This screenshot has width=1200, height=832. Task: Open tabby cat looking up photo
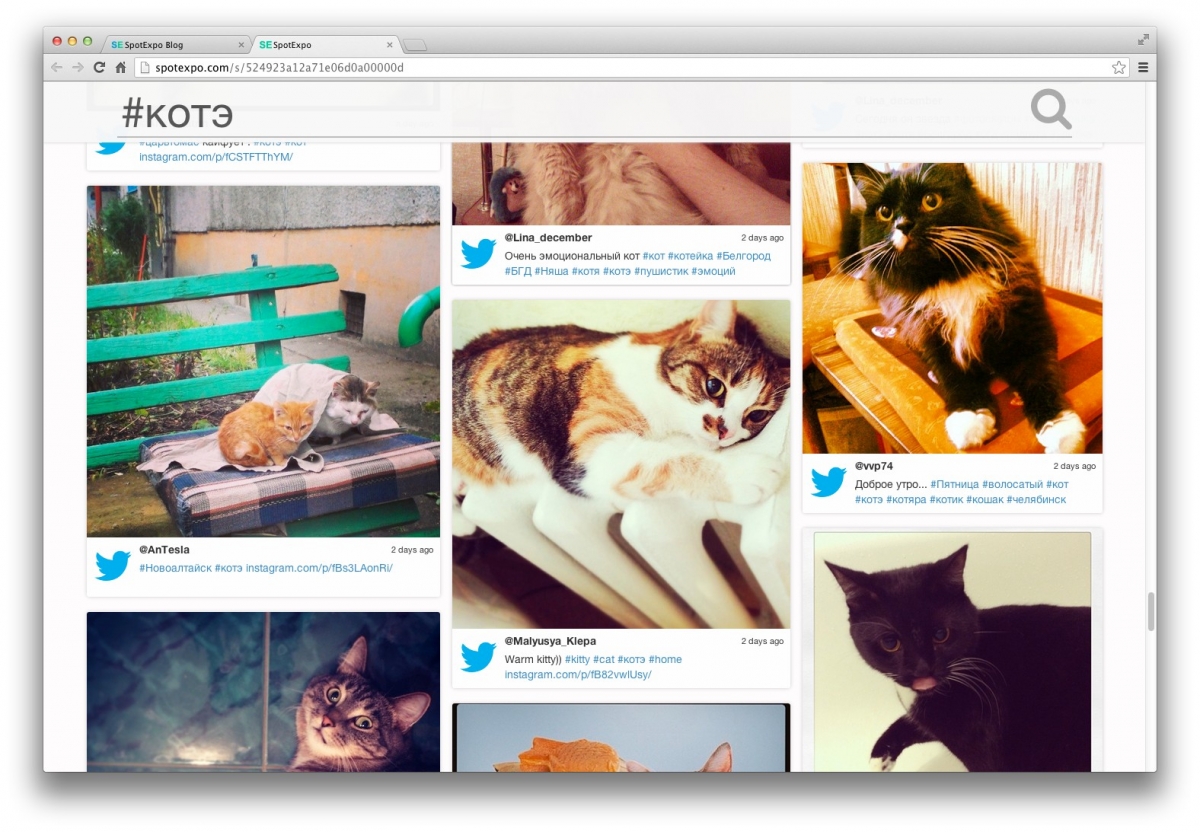click(263, 692)
